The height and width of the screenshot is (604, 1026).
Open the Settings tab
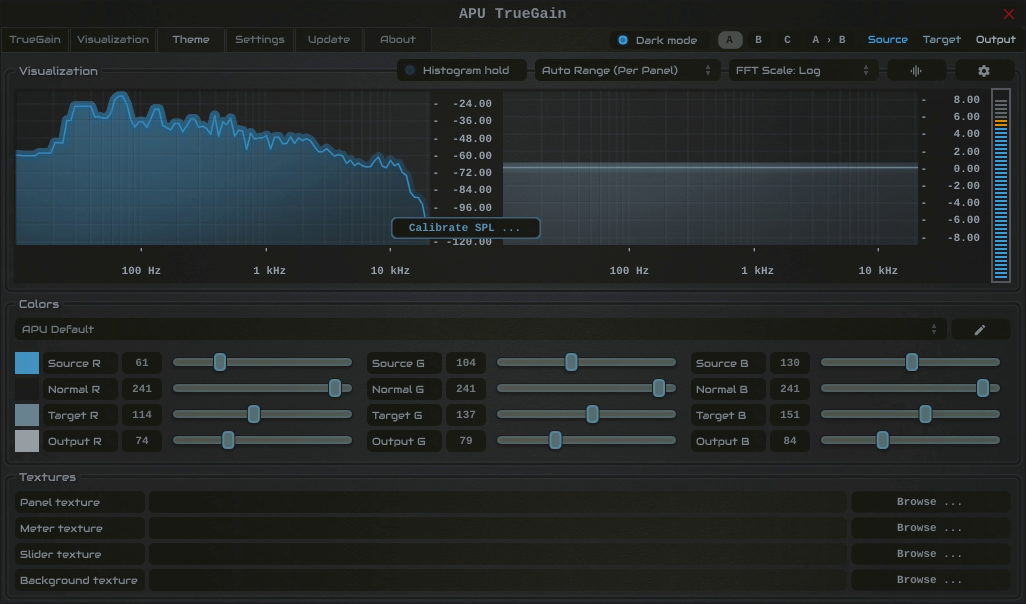[x=260, y=40]
